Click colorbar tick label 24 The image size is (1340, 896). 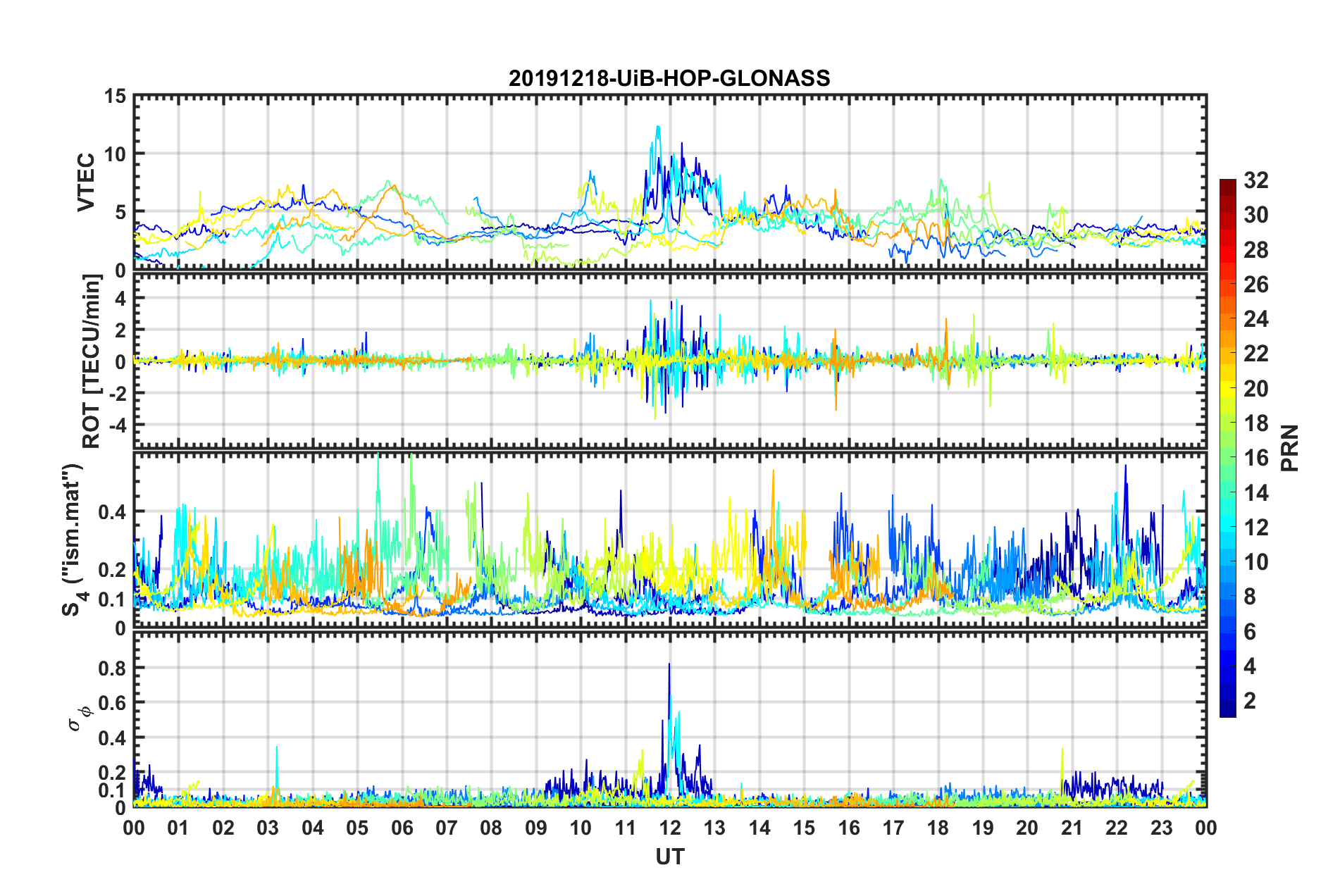1255,319
